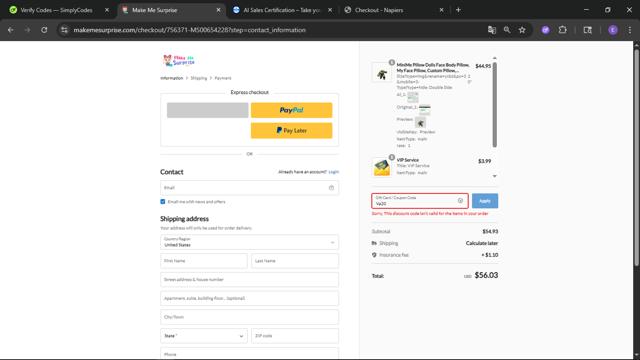Click the City/Town field

(x=249, y=317)
